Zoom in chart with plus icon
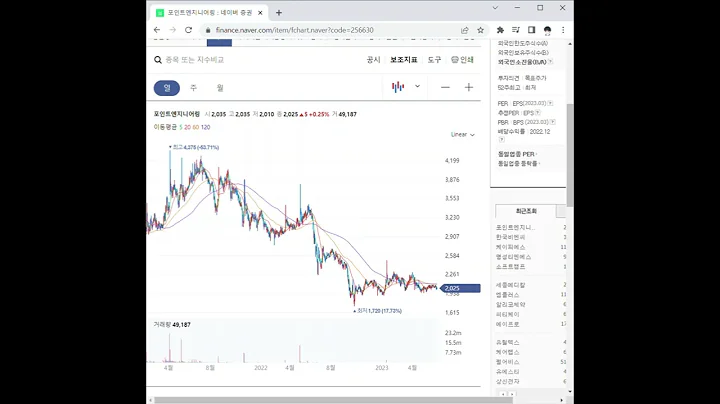 pos(468,87)
